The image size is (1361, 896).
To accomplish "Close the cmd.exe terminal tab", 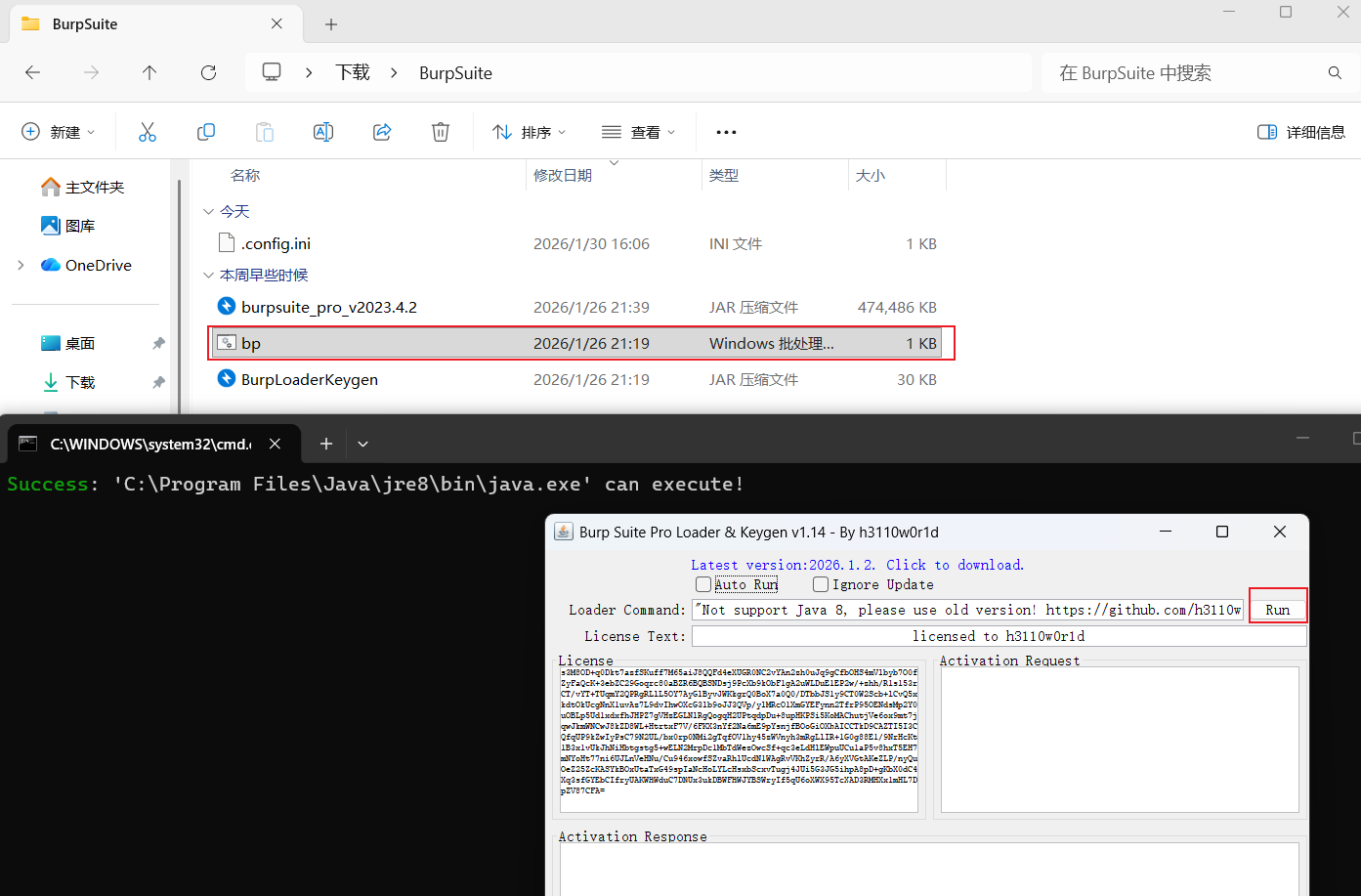I will click(x=275, y=444).
